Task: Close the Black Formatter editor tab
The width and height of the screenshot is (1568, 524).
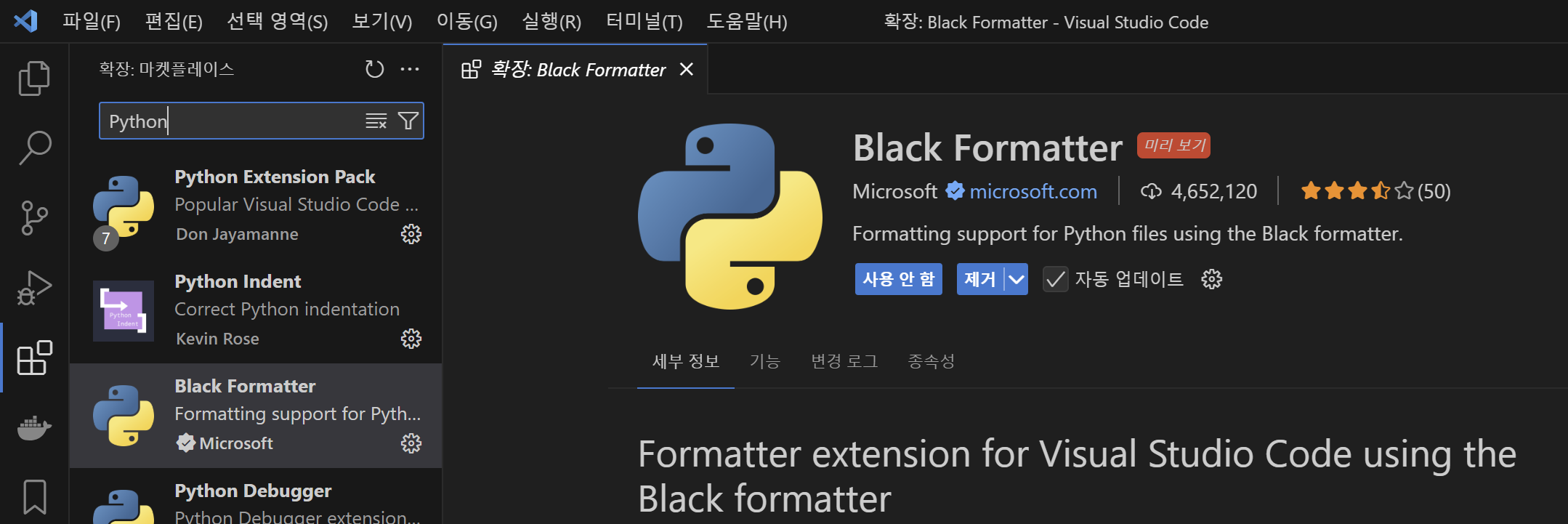Action: point(687,69)
